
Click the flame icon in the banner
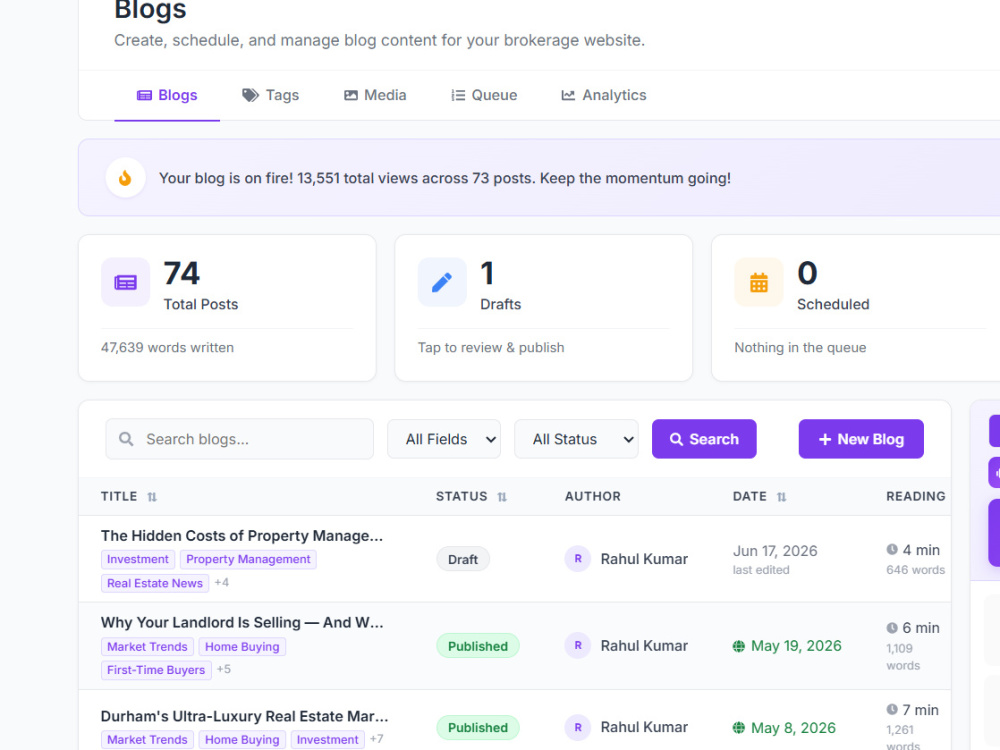[x=125, y=178]
